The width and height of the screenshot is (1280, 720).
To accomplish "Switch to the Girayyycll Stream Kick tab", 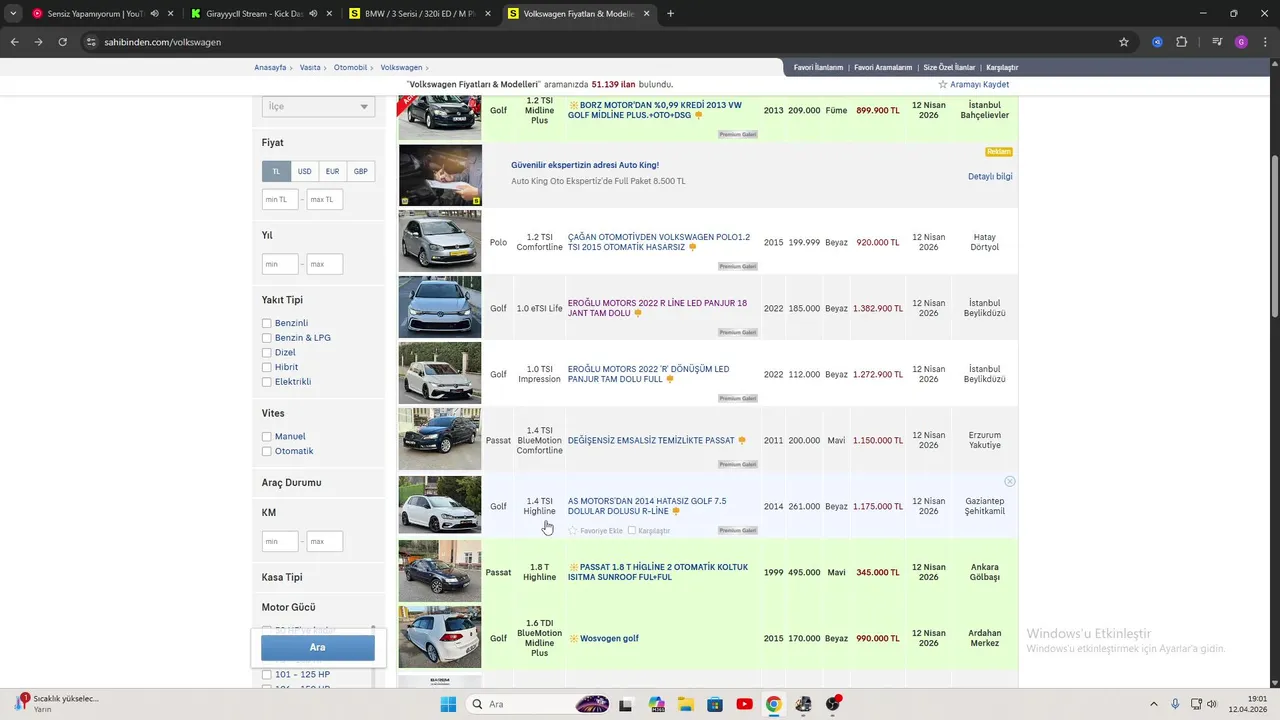I will [260, 14].
